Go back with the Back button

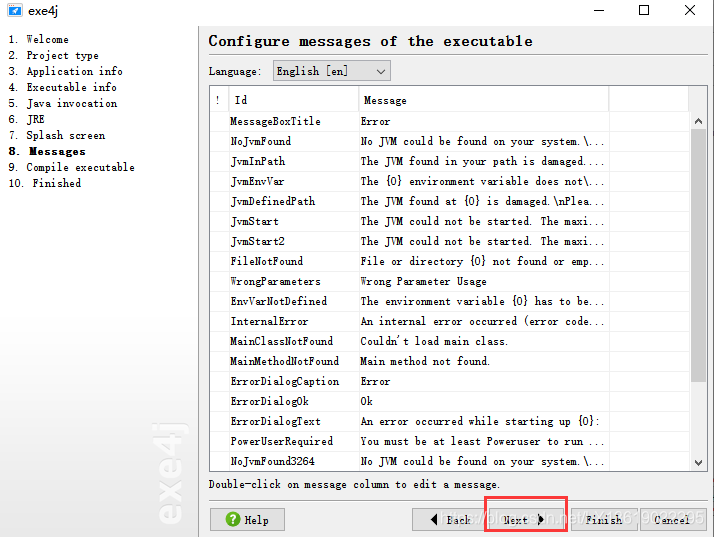(x=449, y=520)
